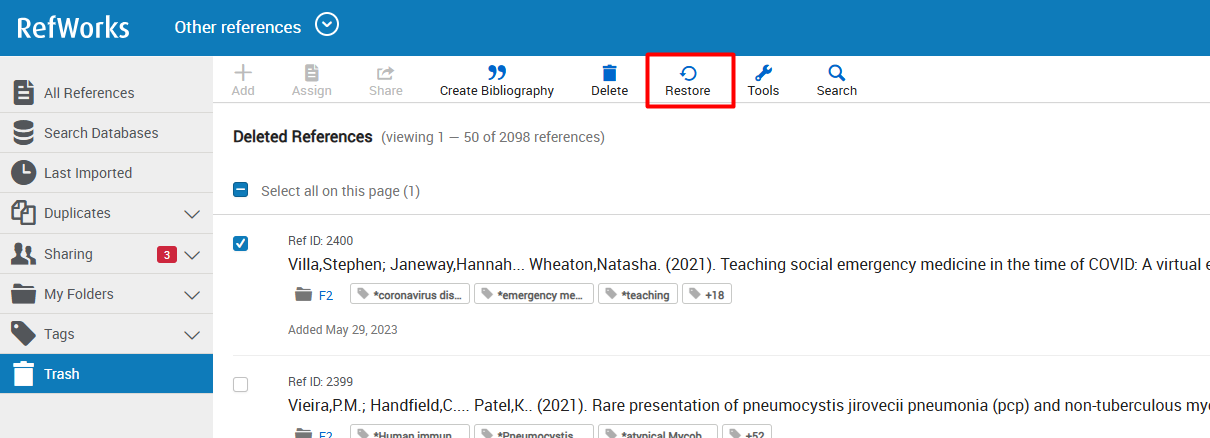The width and height of the screenshot is (1210, 438).
Task: Expand the My Folders chevron
Action: pos(193,295)
